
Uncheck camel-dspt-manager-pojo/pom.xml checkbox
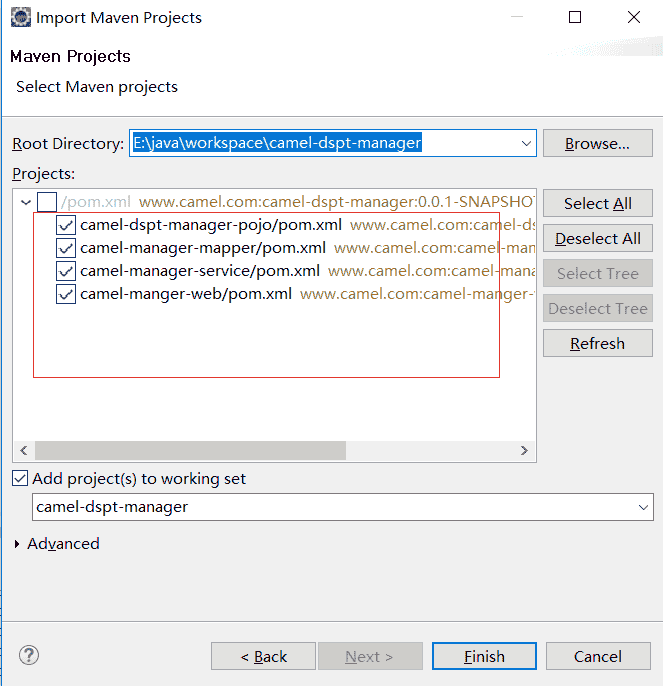point(66,225)
